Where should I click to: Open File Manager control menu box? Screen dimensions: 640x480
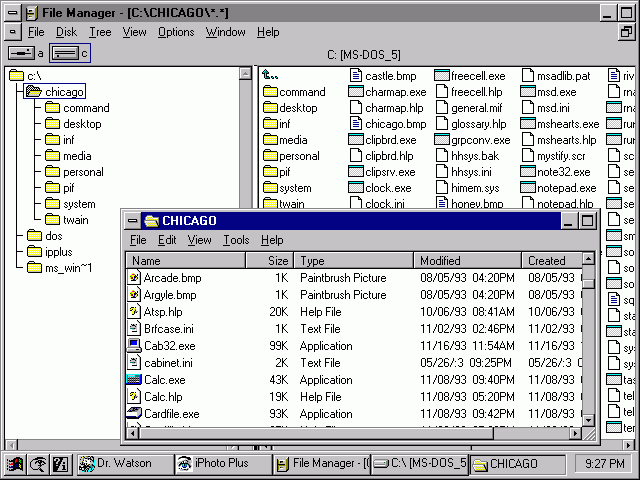pos(13,13)
